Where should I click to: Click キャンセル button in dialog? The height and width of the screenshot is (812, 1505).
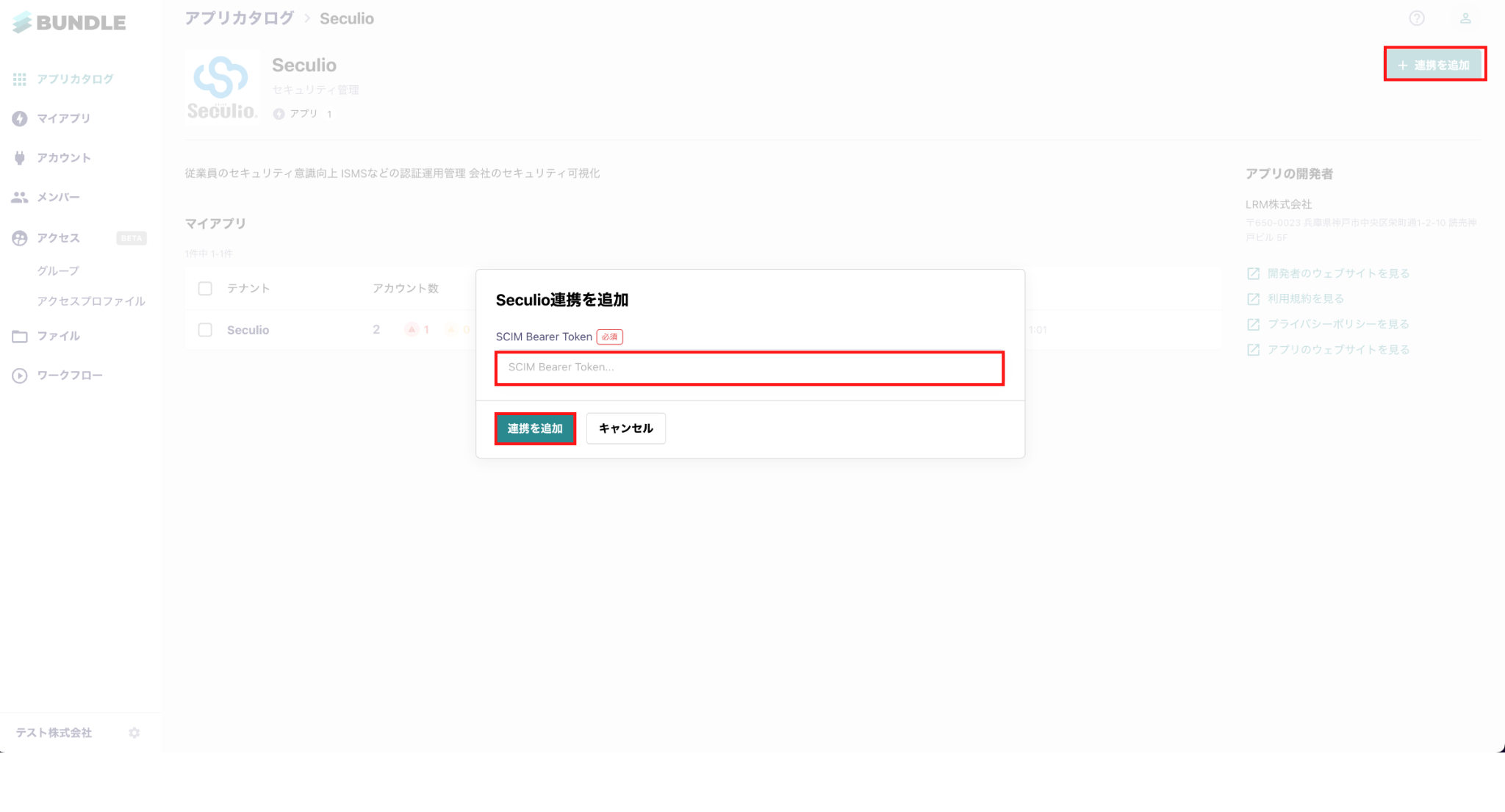(x=626, y=428)
